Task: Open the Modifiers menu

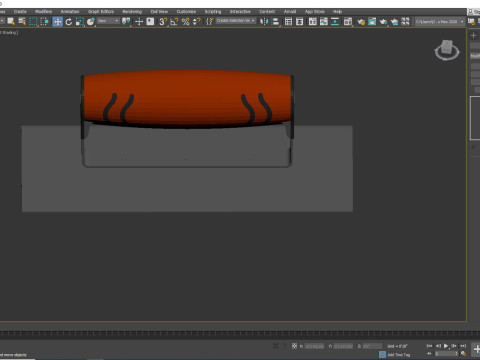Action: pyautogui.click(x=44, y=11)
